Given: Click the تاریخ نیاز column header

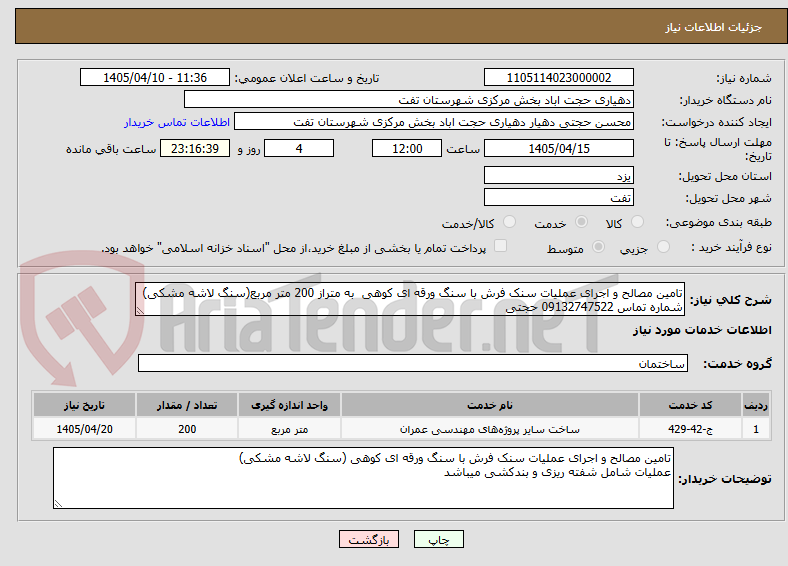Looking at the screenshot, I should click(84, 405).
